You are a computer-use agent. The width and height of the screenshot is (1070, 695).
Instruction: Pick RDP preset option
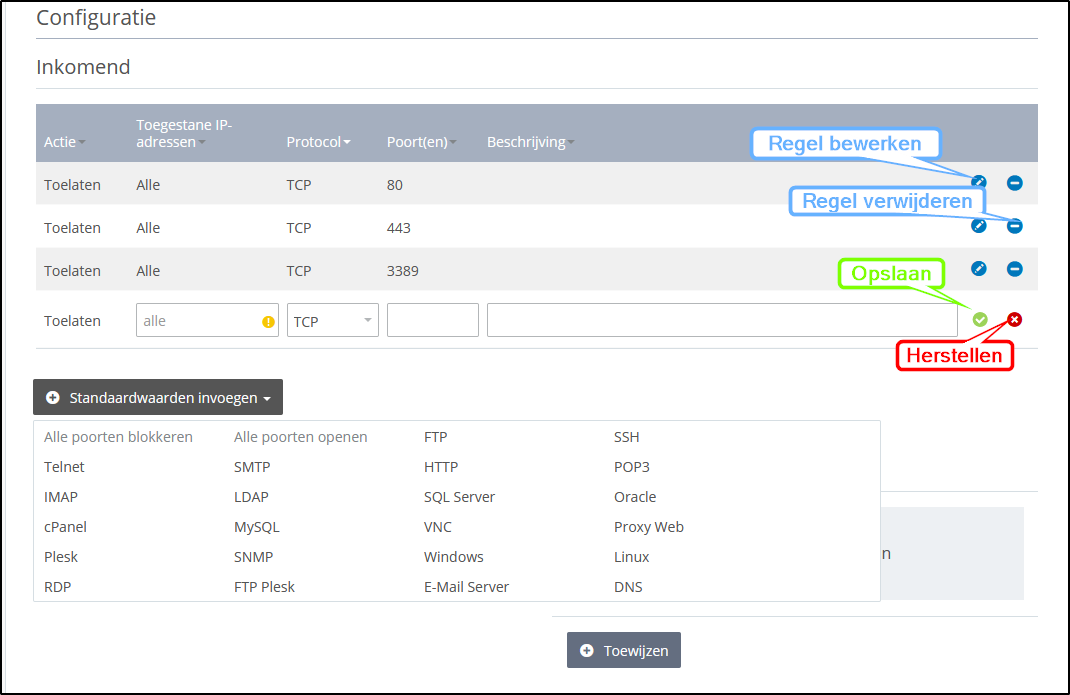tap(58, 587)
